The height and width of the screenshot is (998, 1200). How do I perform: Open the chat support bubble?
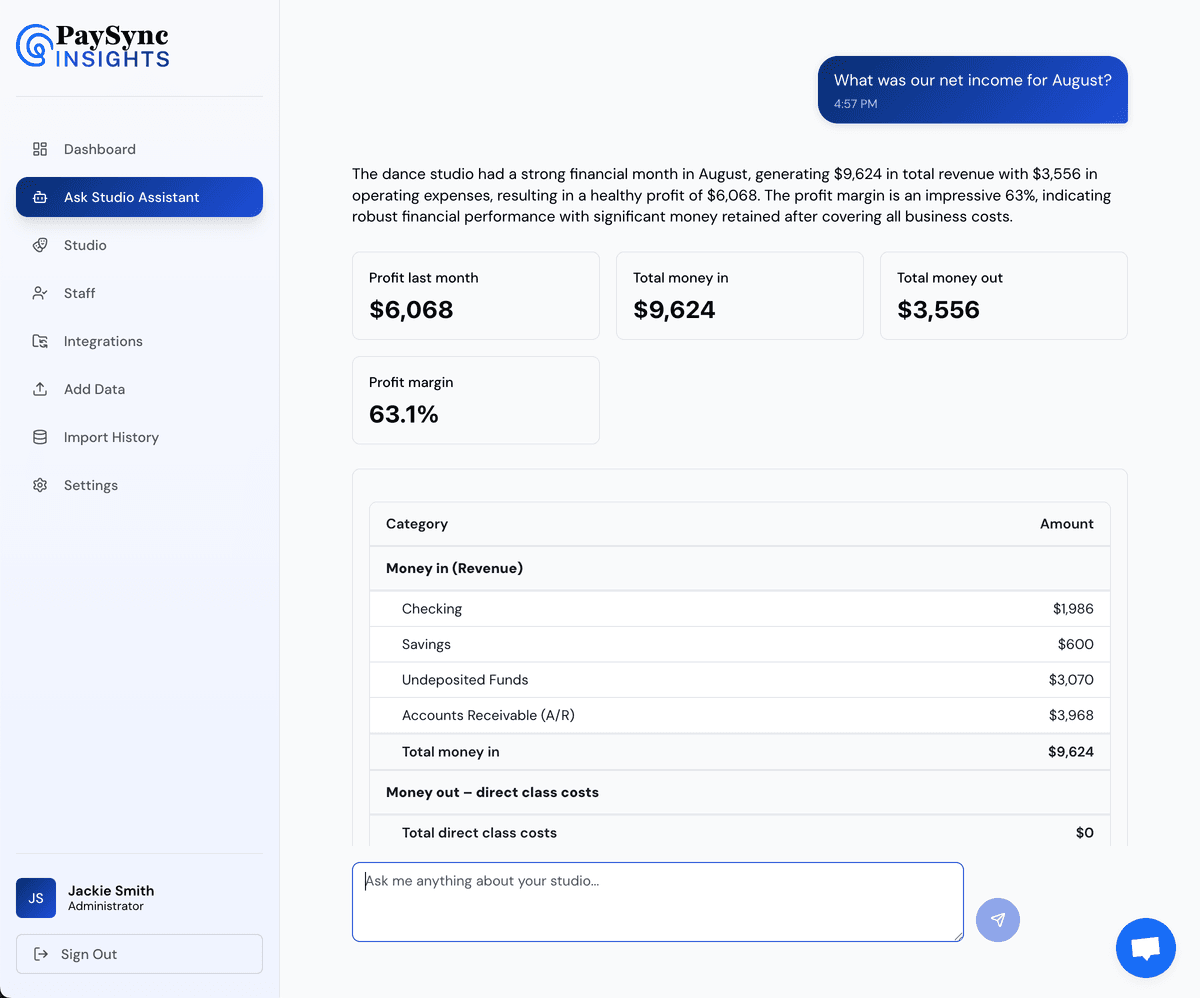point(1145,947)
